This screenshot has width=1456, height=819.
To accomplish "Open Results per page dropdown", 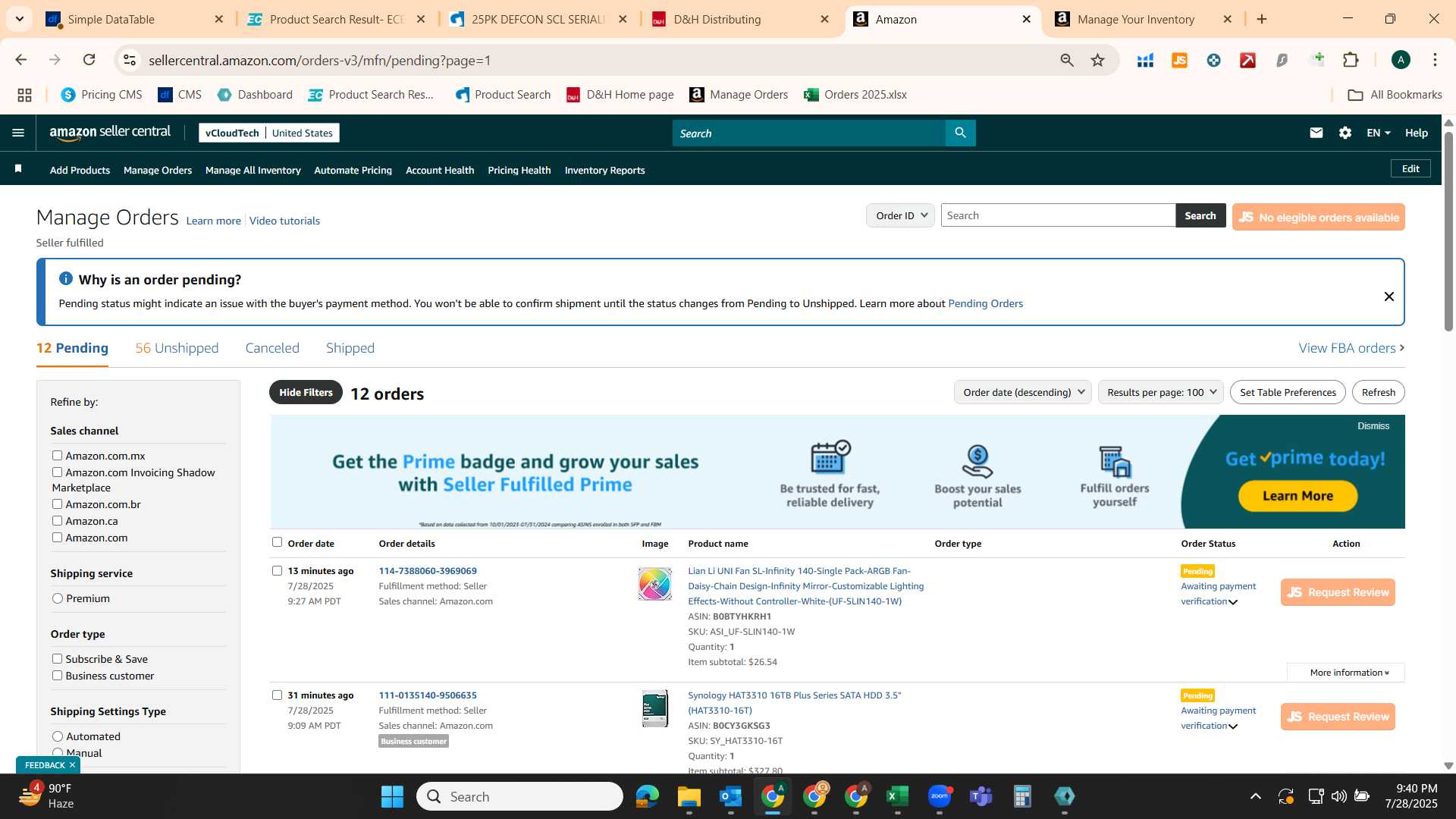I will tap(1160, 392).
